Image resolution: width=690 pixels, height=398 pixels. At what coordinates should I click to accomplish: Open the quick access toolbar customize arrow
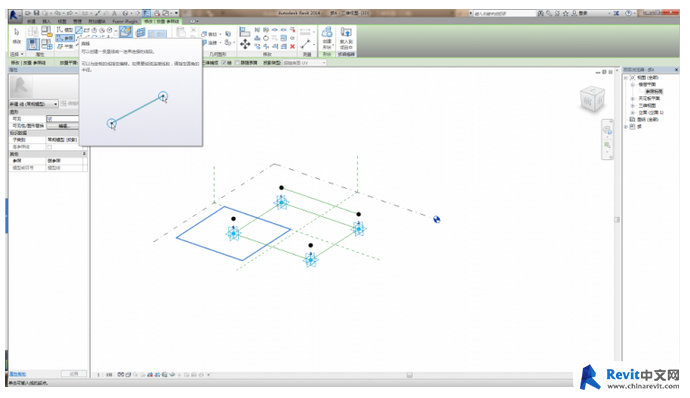[176, 13]
